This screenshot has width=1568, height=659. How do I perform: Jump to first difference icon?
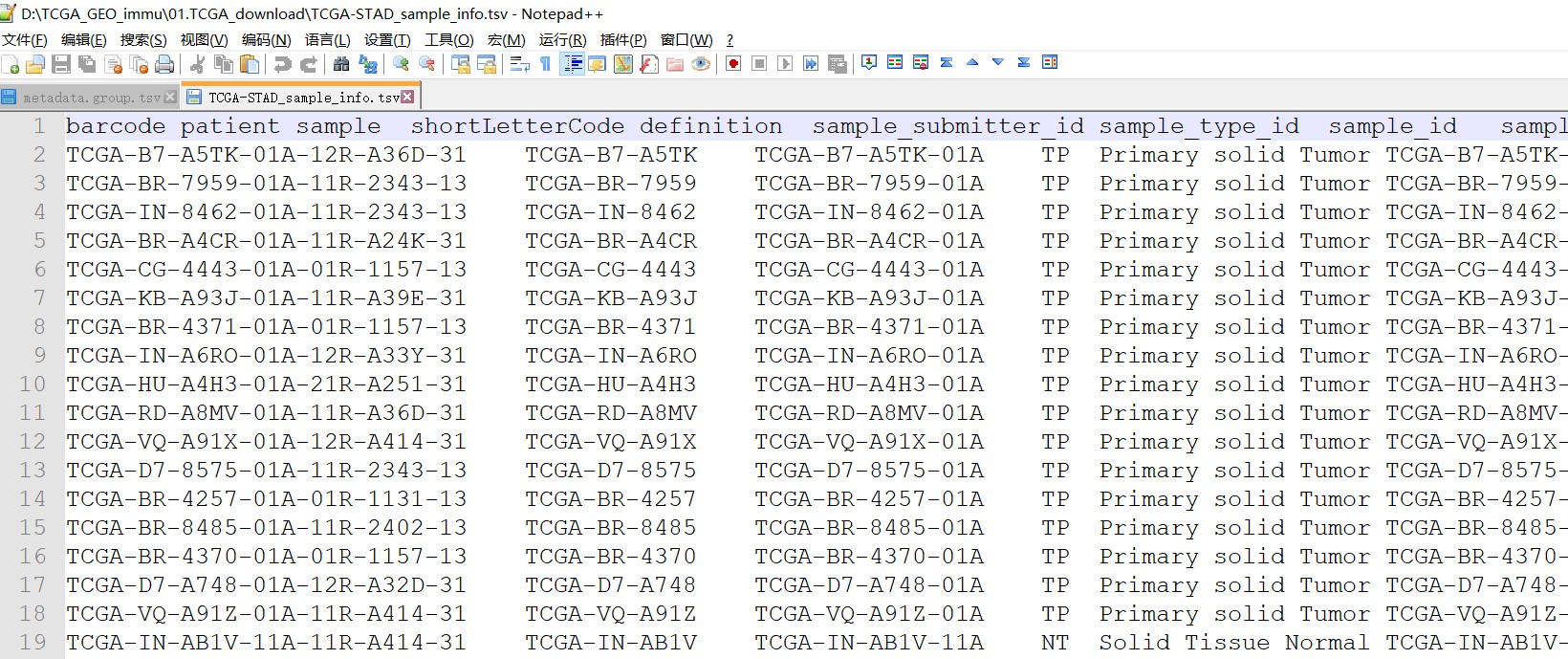(947, 62)
